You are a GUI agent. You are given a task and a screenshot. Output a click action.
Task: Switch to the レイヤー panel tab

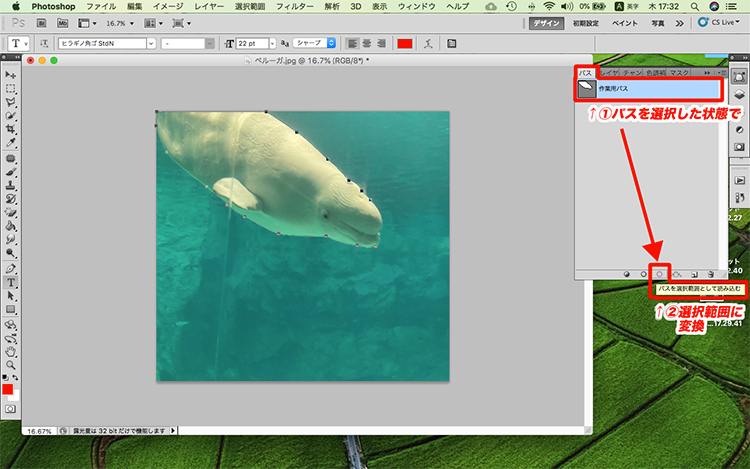point(609,73)
